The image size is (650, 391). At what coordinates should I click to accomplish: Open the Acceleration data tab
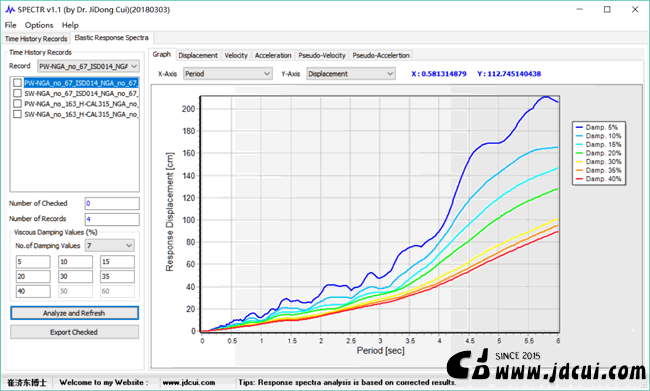[x=273, y=55]
